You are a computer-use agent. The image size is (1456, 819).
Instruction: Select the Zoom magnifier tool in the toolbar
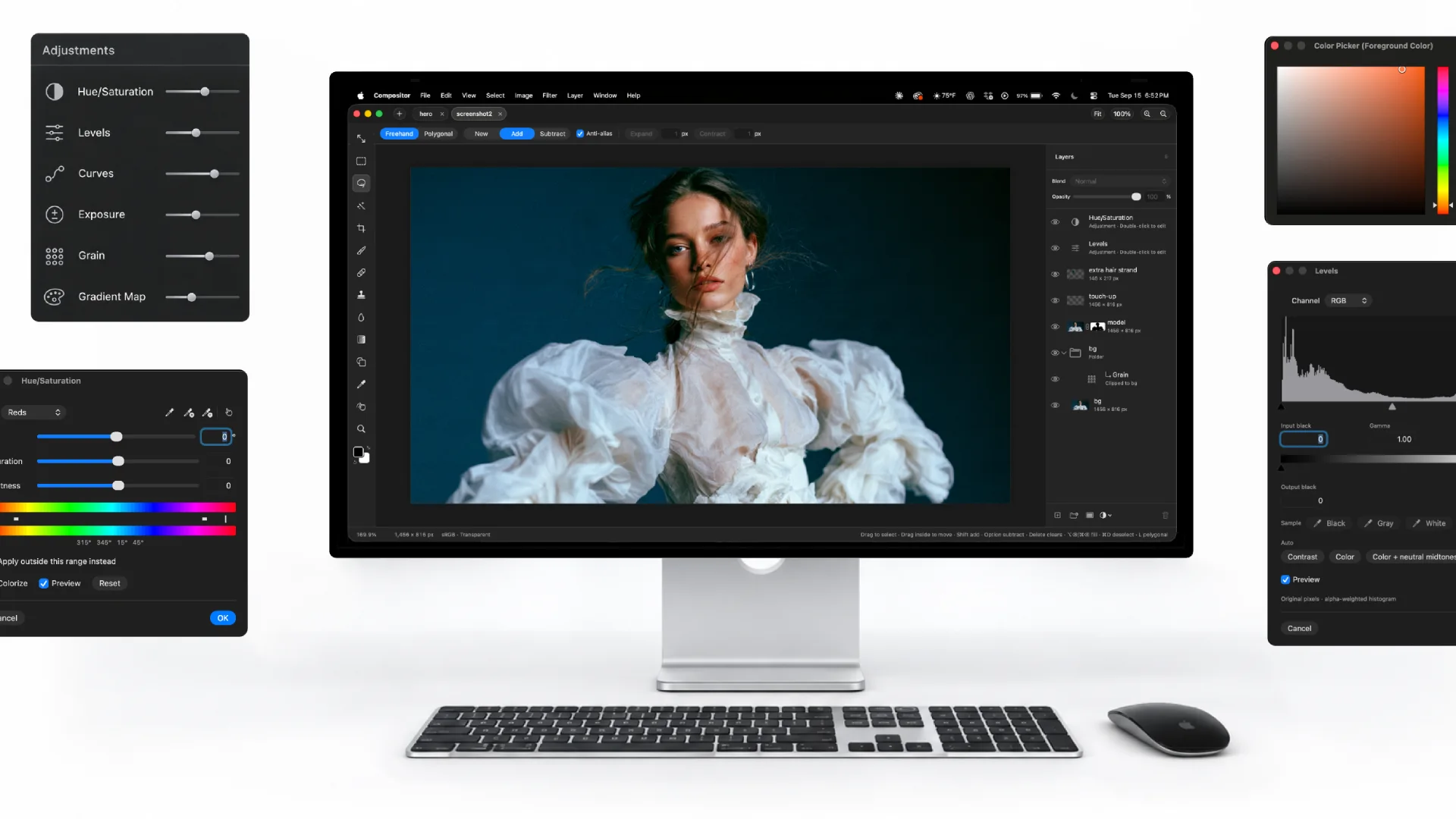point(361,429)
